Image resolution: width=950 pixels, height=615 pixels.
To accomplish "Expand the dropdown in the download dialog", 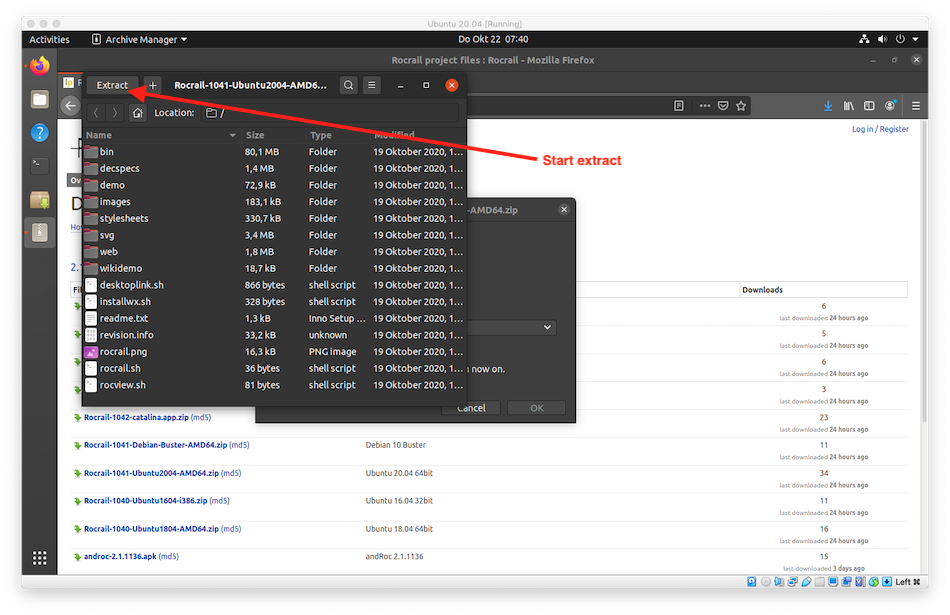I will tap(547, 327).
